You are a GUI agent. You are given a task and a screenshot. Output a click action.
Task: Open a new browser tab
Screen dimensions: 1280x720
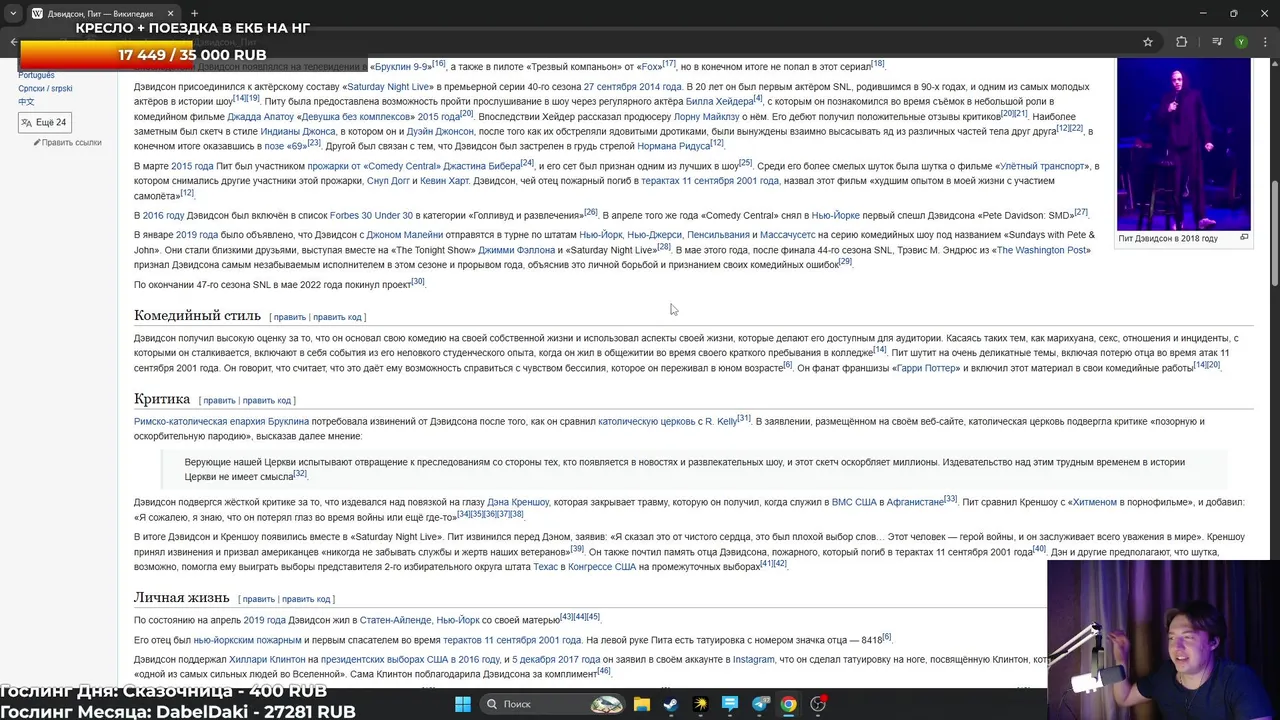pyautogui.click(x=195, y=14)
